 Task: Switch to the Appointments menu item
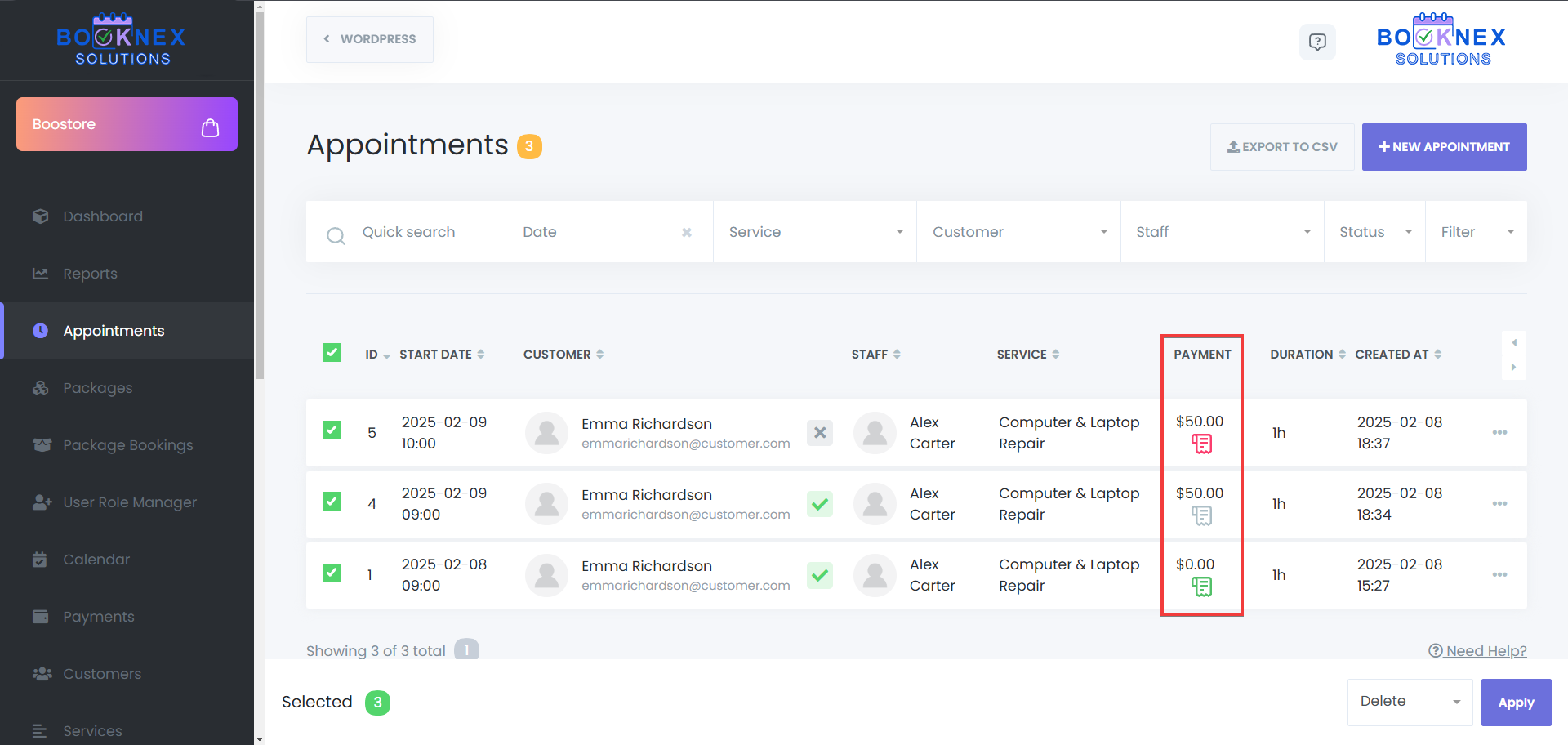[x=114, y=330]
